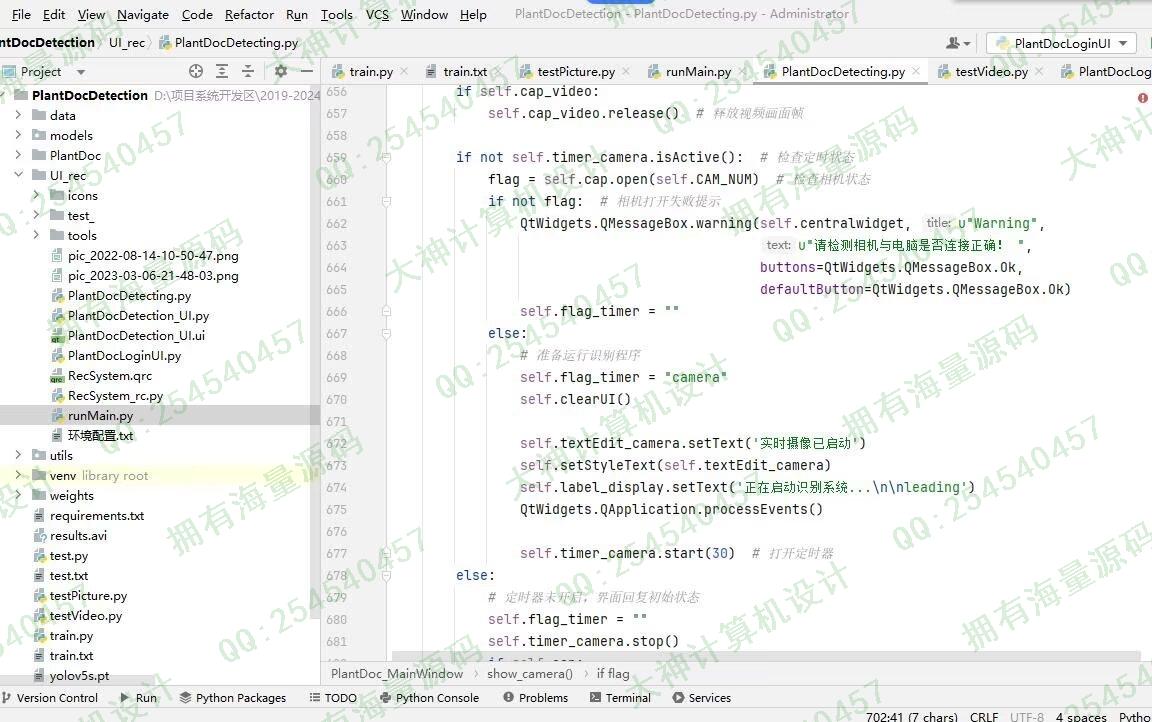Screen dimensions: 1152x722
Task: Expand the models folder
Action: pos(18,135)
